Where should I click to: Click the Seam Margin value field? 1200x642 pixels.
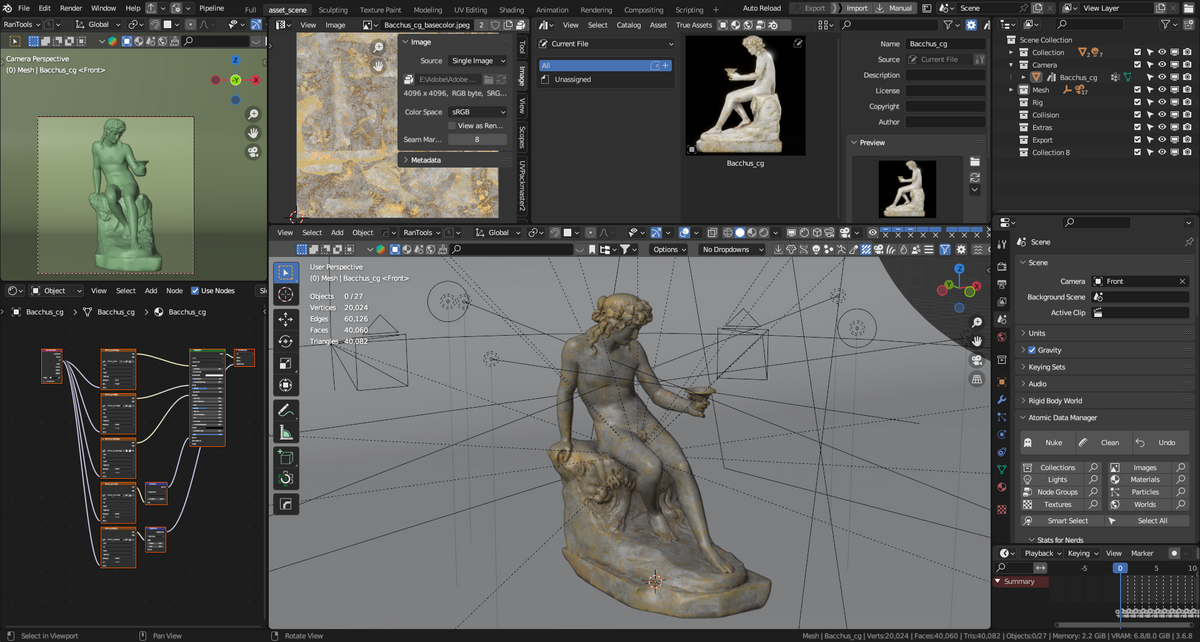click(x=477, y=140)
